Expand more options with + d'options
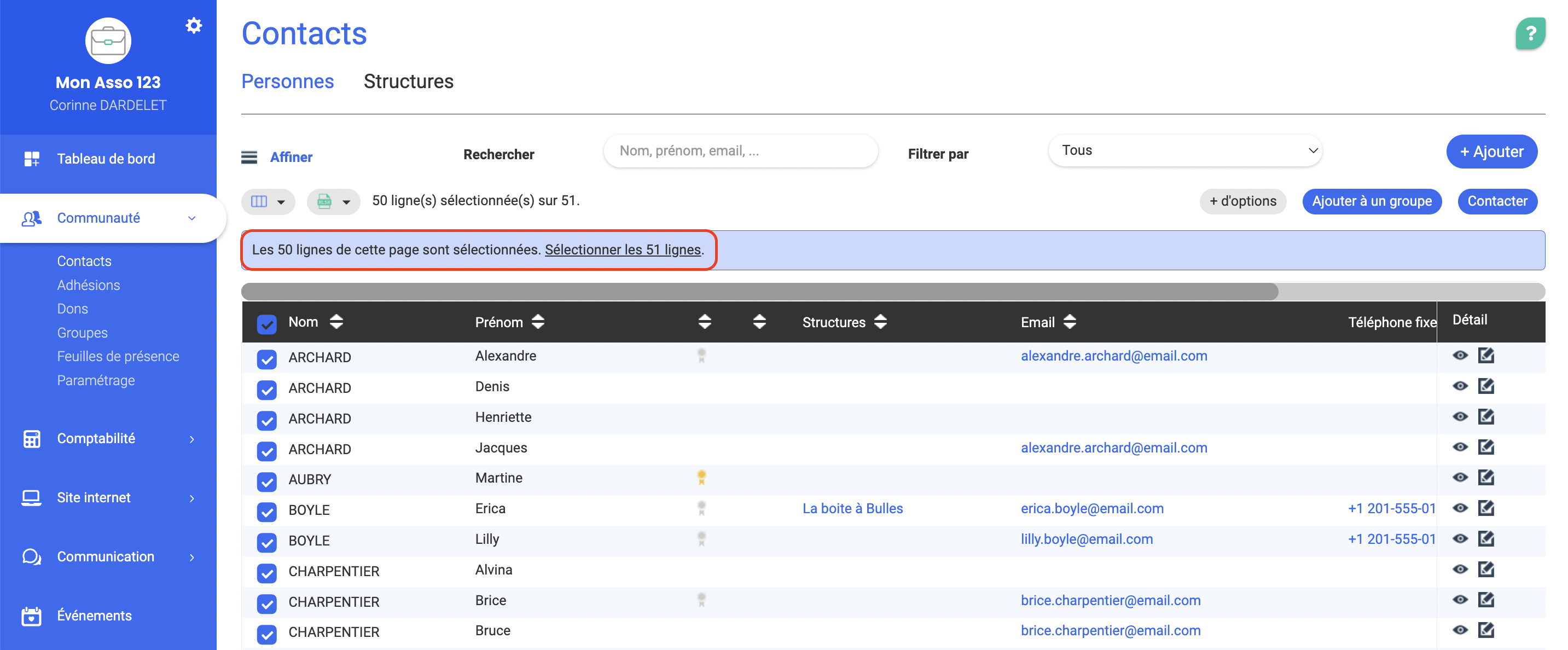 [1243, 201]
